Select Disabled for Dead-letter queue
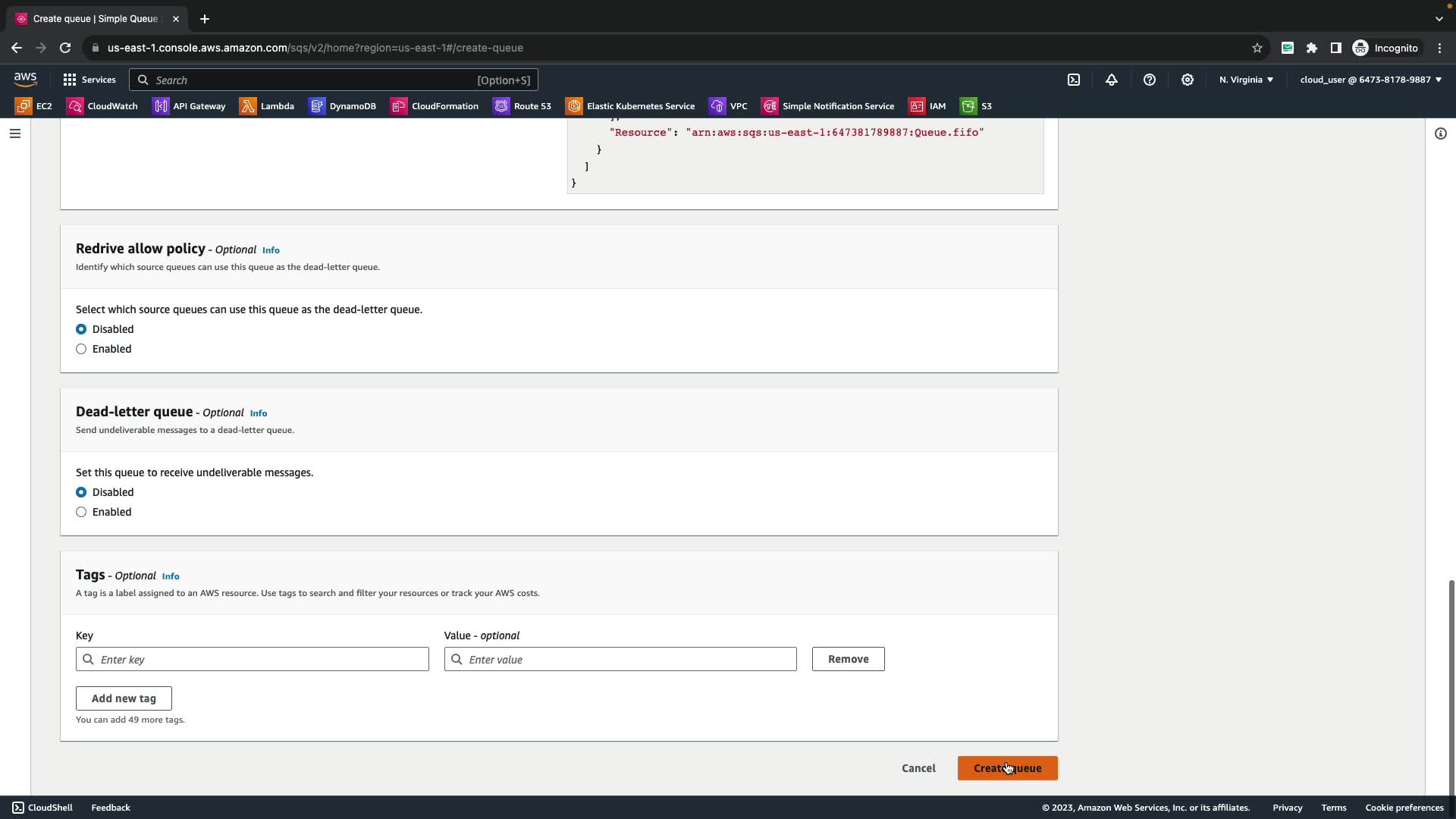Image resolution: width=1456 pixels, height=819 pixels. tap(81, 492)
